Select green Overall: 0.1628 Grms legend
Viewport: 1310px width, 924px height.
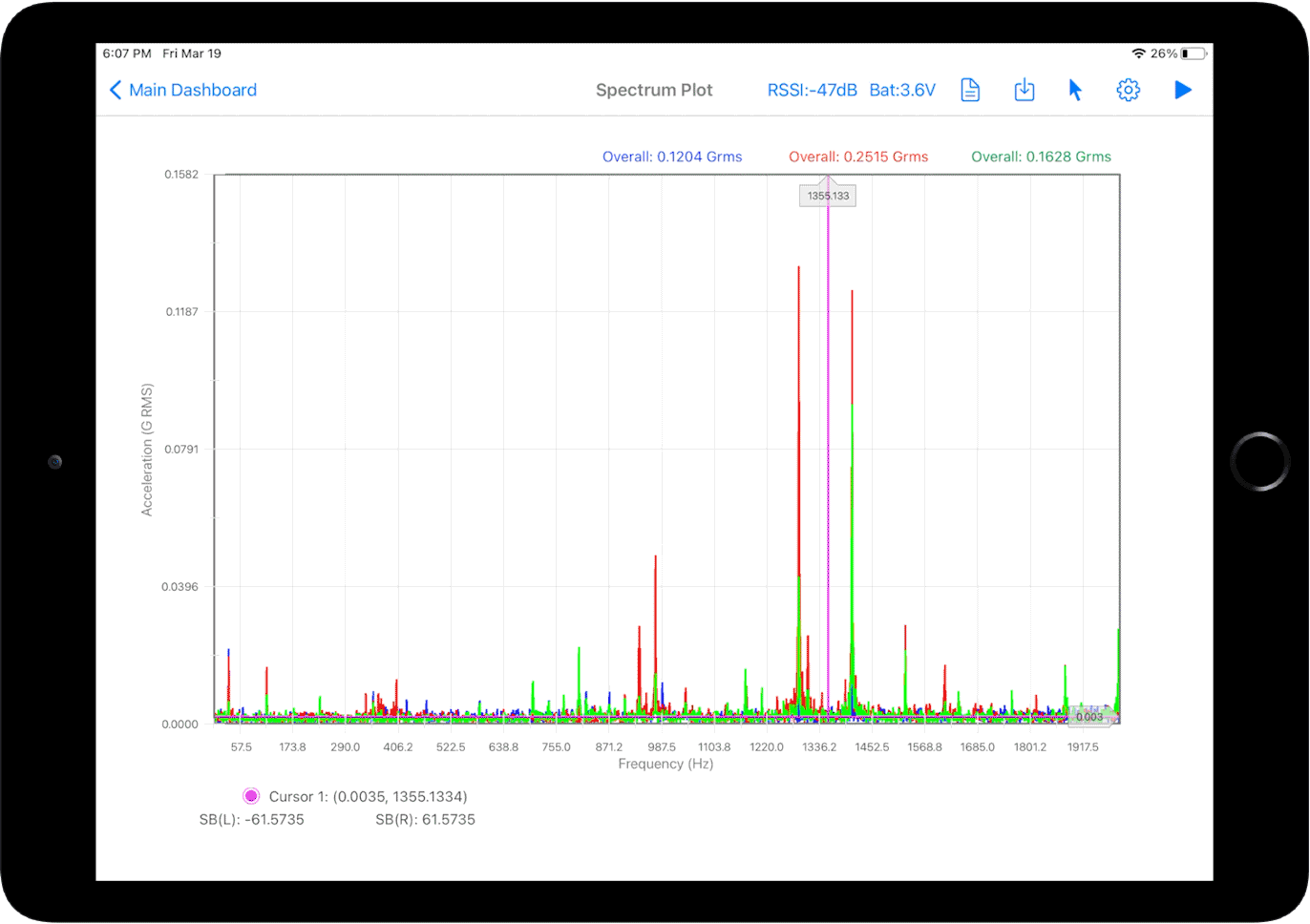pyautogui.click(x=1041, y=157)
